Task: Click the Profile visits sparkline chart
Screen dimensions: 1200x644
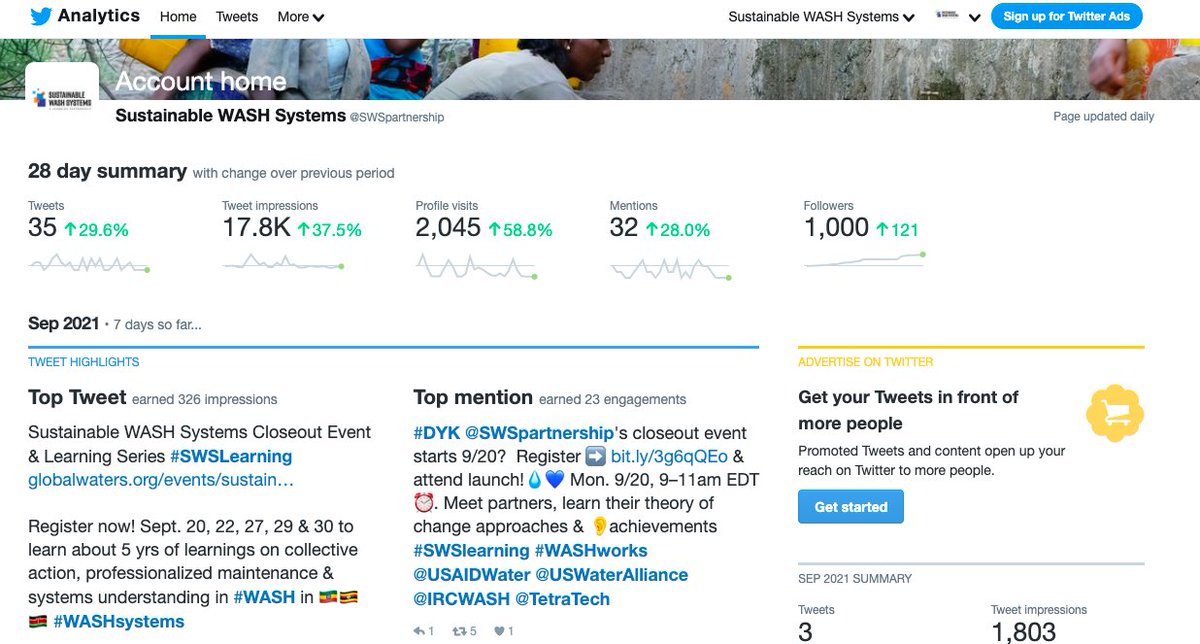Action: pyautogui.click(x=477, y=266)
